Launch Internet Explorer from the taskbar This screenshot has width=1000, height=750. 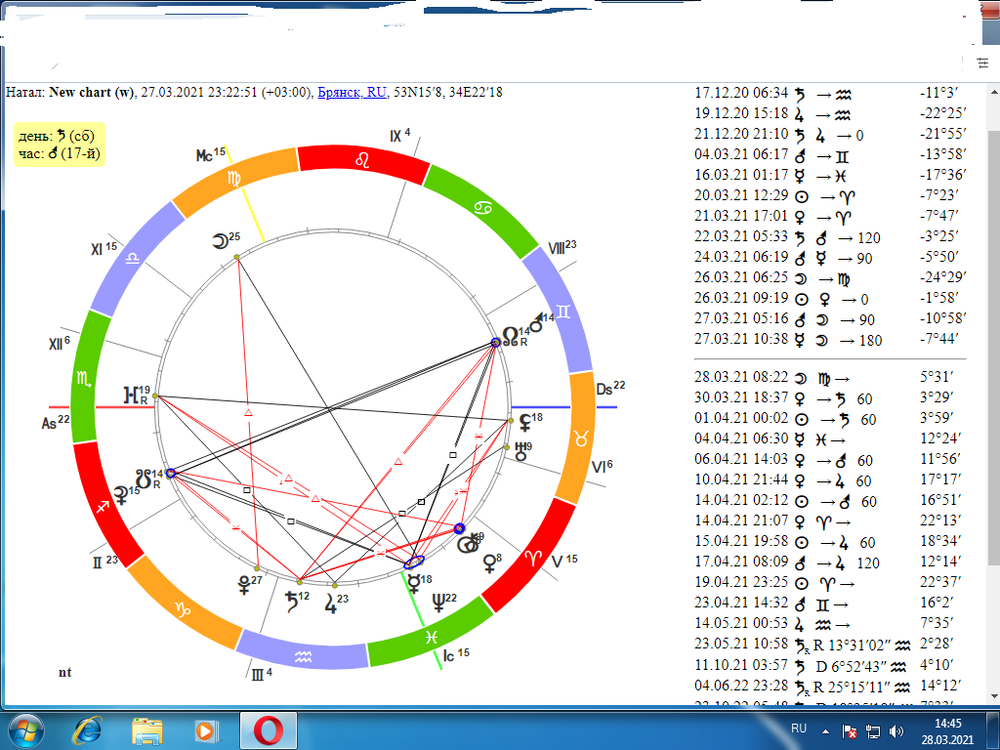point(87,731)
